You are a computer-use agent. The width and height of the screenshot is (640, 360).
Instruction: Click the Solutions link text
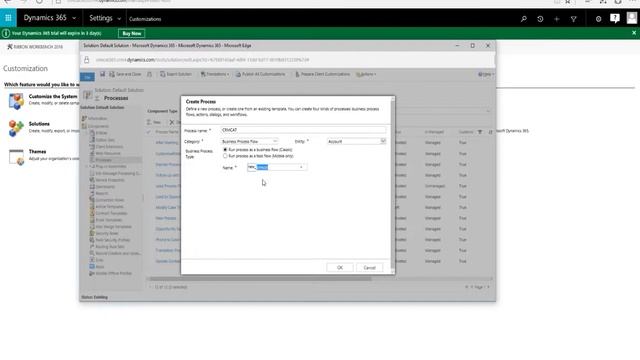tap(39, 124)
